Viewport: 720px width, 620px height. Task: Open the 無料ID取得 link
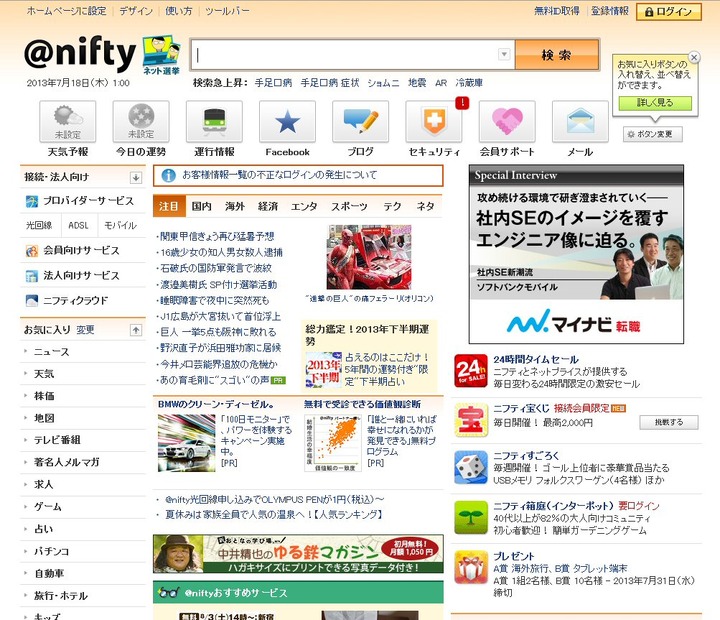click(557, 11)
